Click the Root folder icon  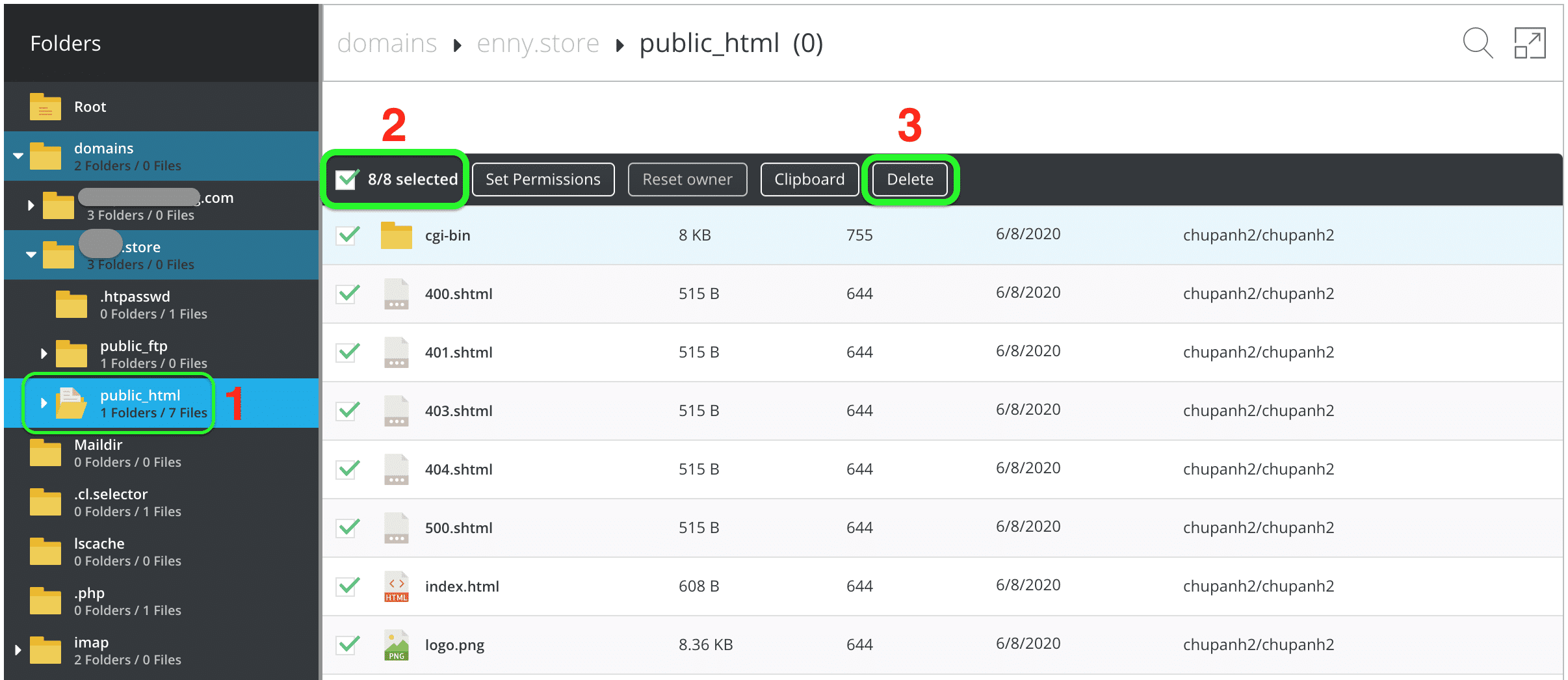pos(45,107)
